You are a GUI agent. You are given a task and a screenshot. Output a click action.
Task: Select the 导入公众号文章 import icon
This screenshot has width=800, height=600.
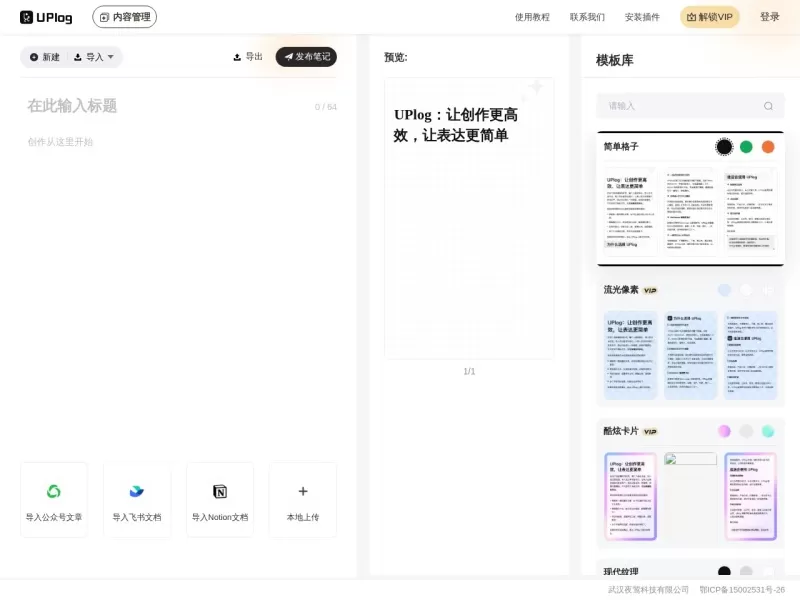55,491
